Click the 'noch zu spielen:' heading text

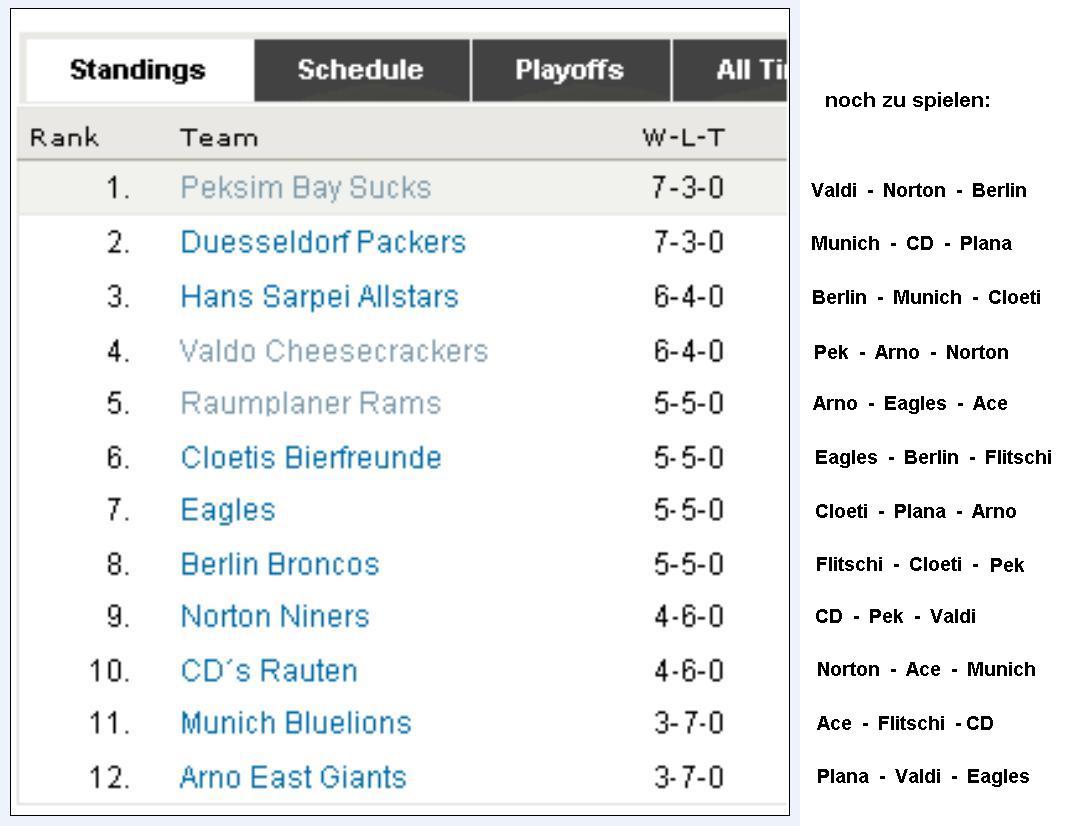[907, 100]
